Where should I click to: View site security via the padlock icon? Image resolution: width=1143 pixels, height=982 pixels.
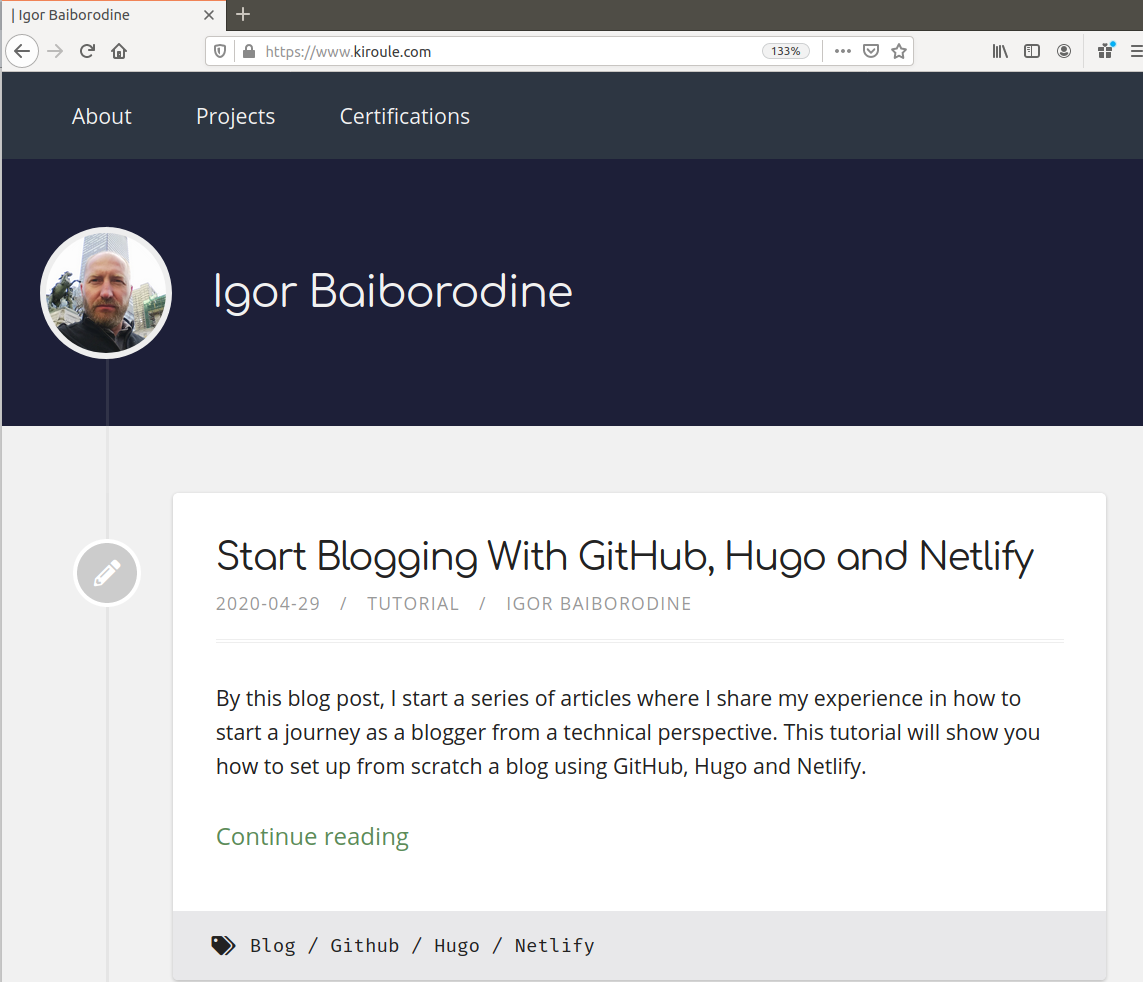pos(249,51)
